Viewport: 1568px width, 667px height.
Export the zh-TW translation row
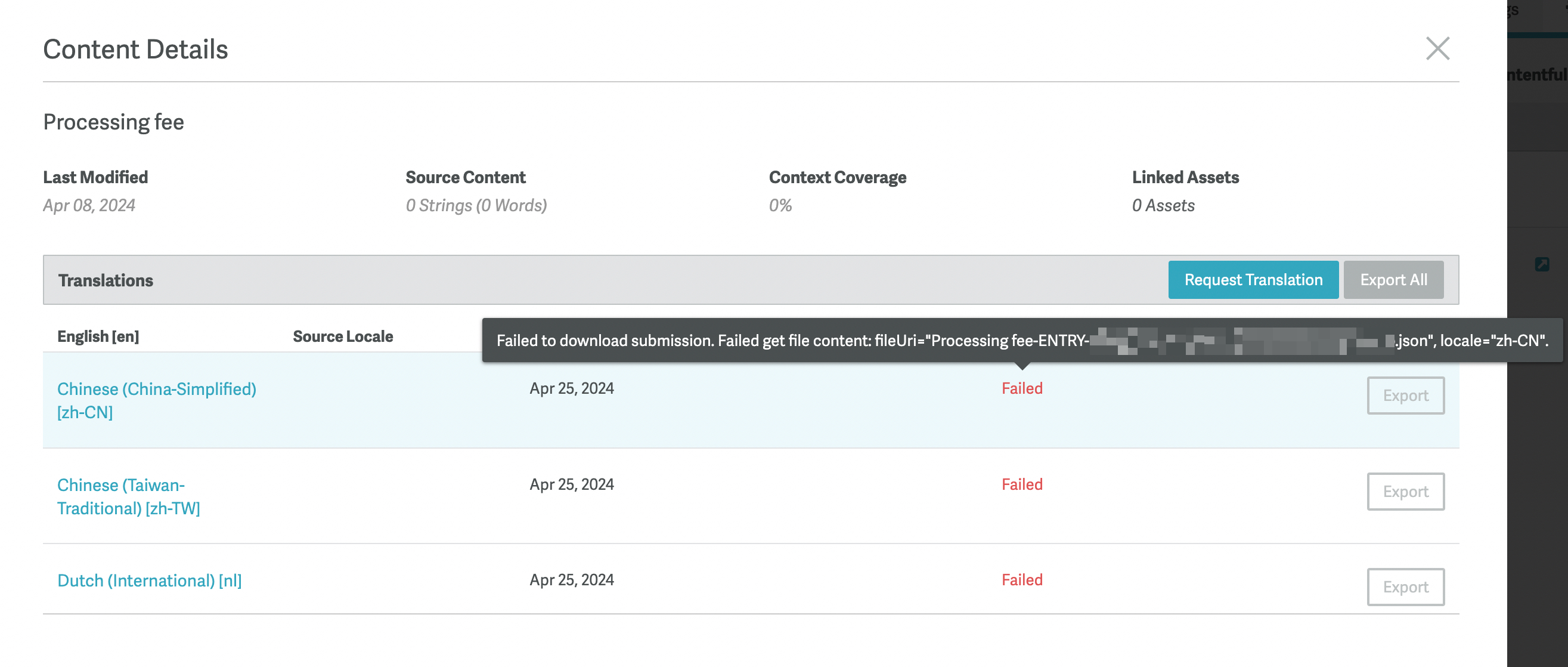click(x=1405, y=491)
